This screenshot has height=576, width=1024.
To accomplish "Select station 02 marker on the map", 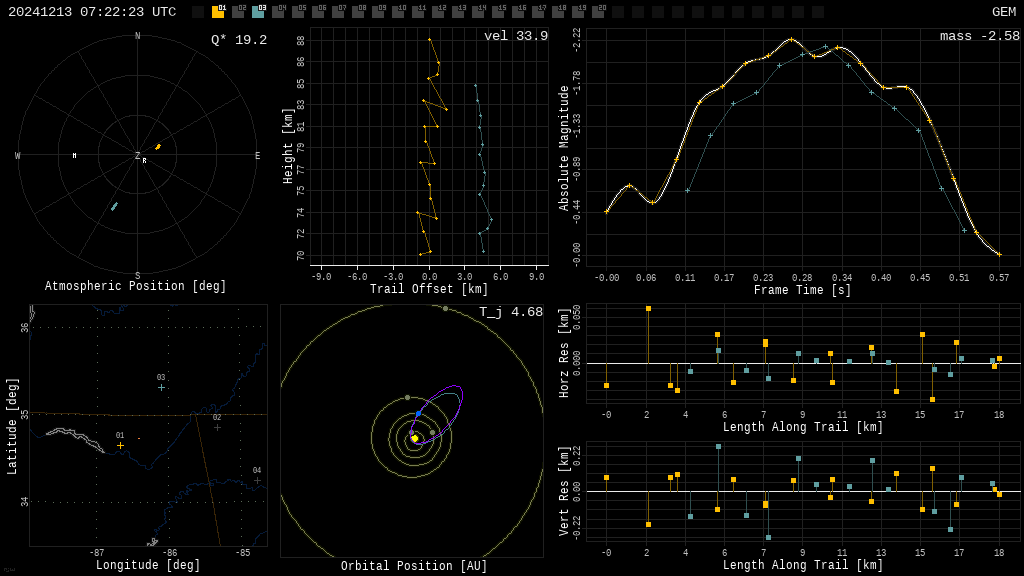I will click(x=217, y=427).
